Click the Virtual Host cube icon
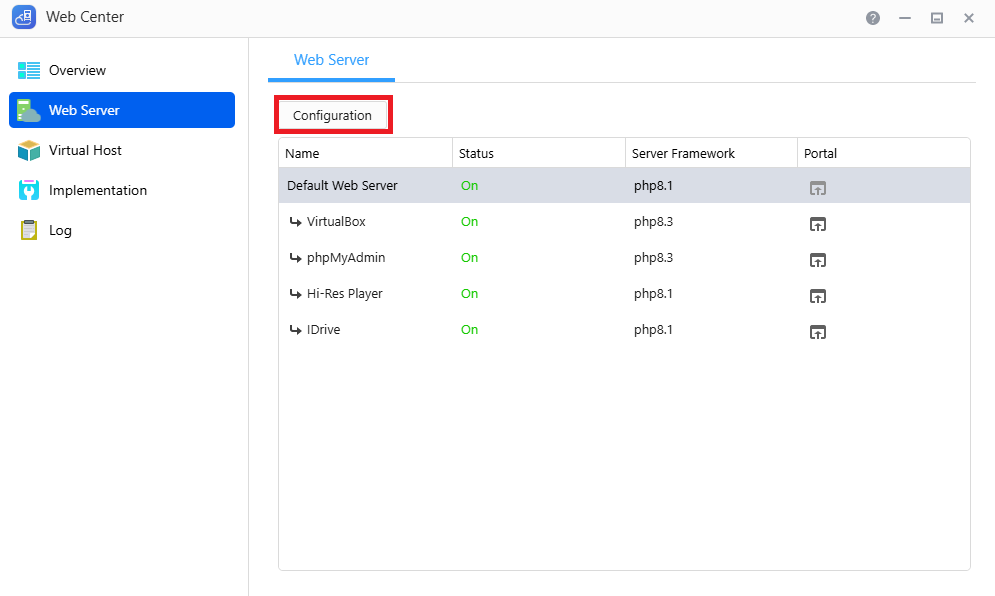 [x=29, y=150]
